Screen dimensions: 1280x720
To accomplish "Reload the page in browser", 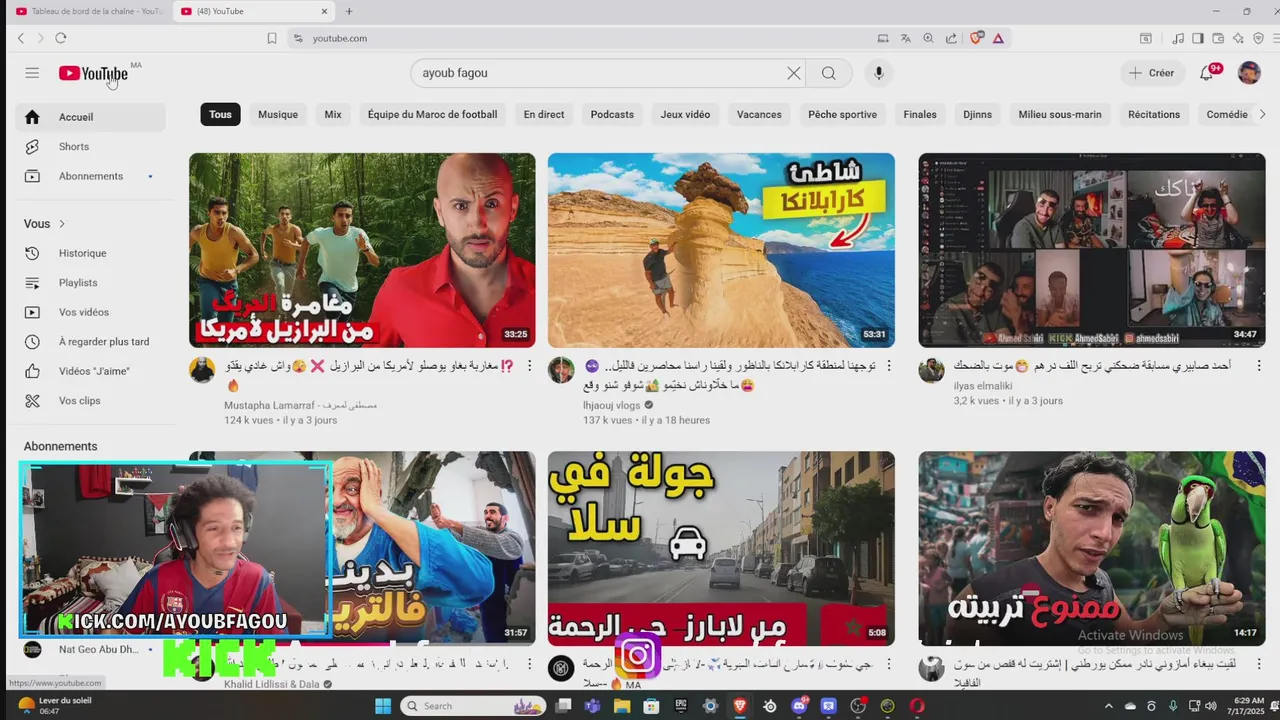I will point(61,38).
